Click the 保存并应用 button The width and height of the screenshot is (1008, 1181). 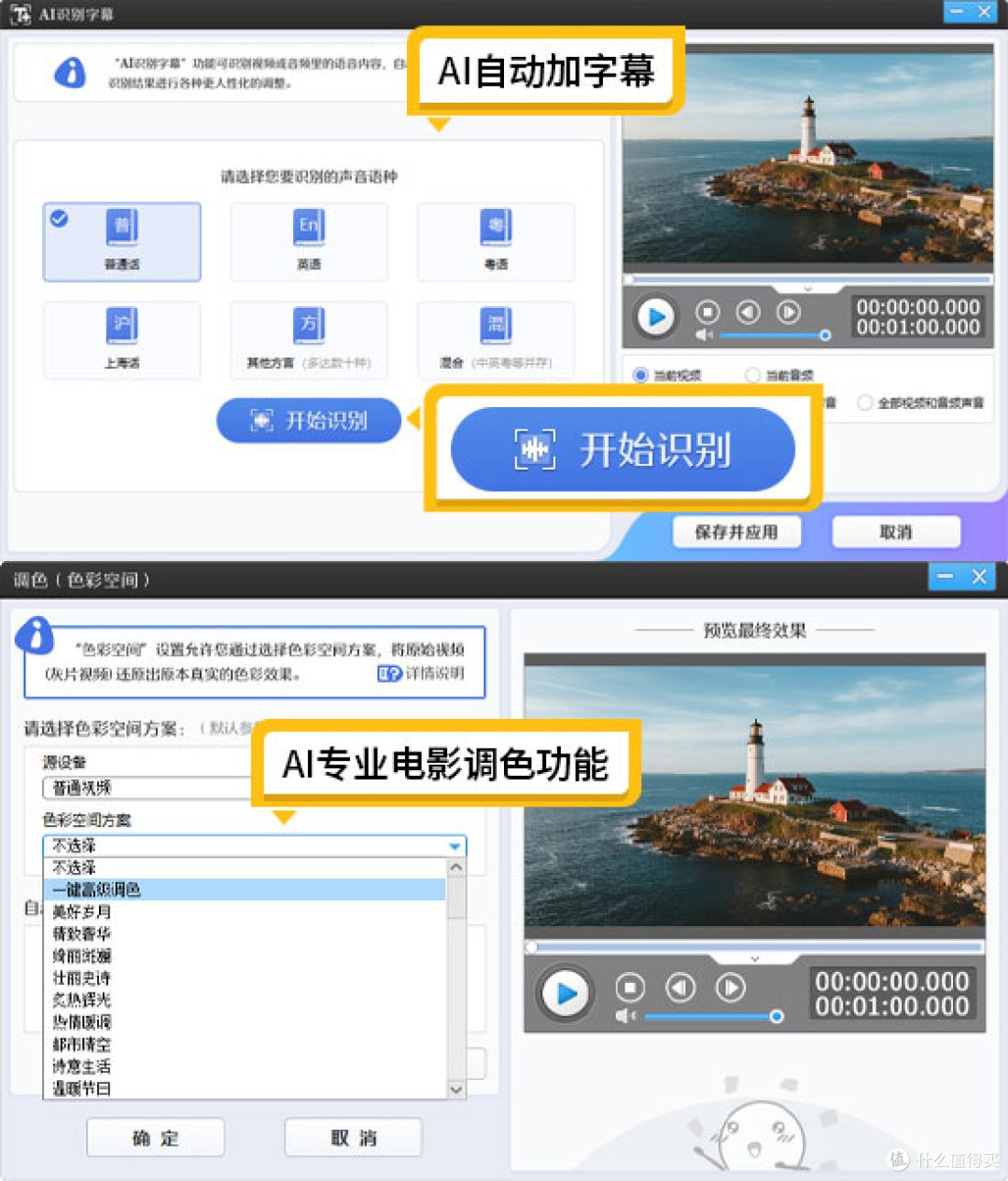coord(736,532)
